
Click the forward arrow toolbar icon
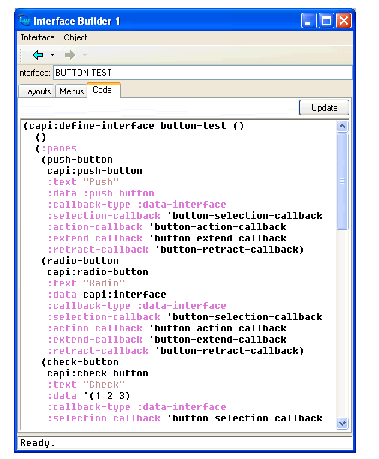pos(70,55)
